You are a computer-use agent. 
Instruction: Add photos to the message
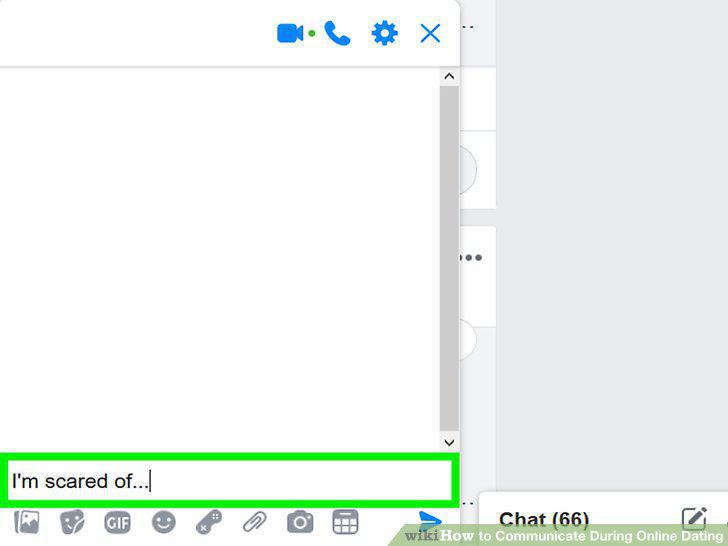(27, 522)
